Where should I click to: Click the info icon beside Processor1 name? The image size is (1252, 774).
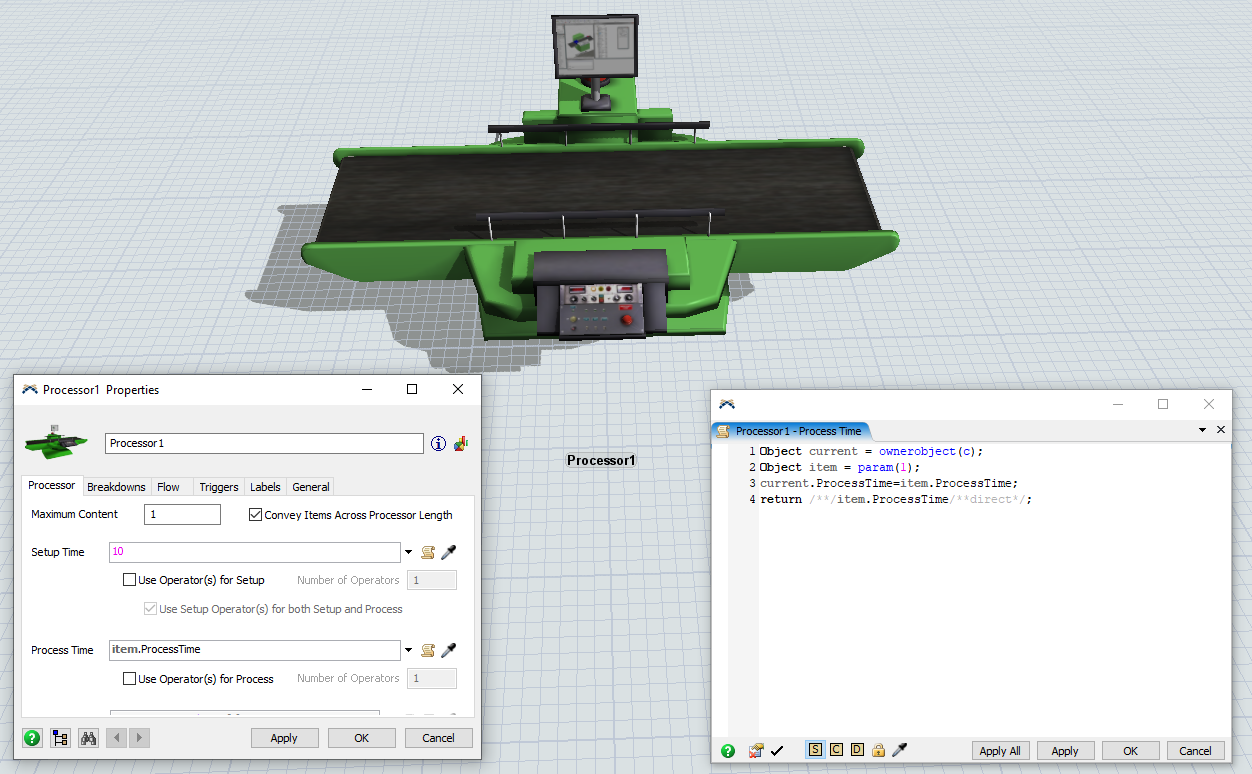438,444
